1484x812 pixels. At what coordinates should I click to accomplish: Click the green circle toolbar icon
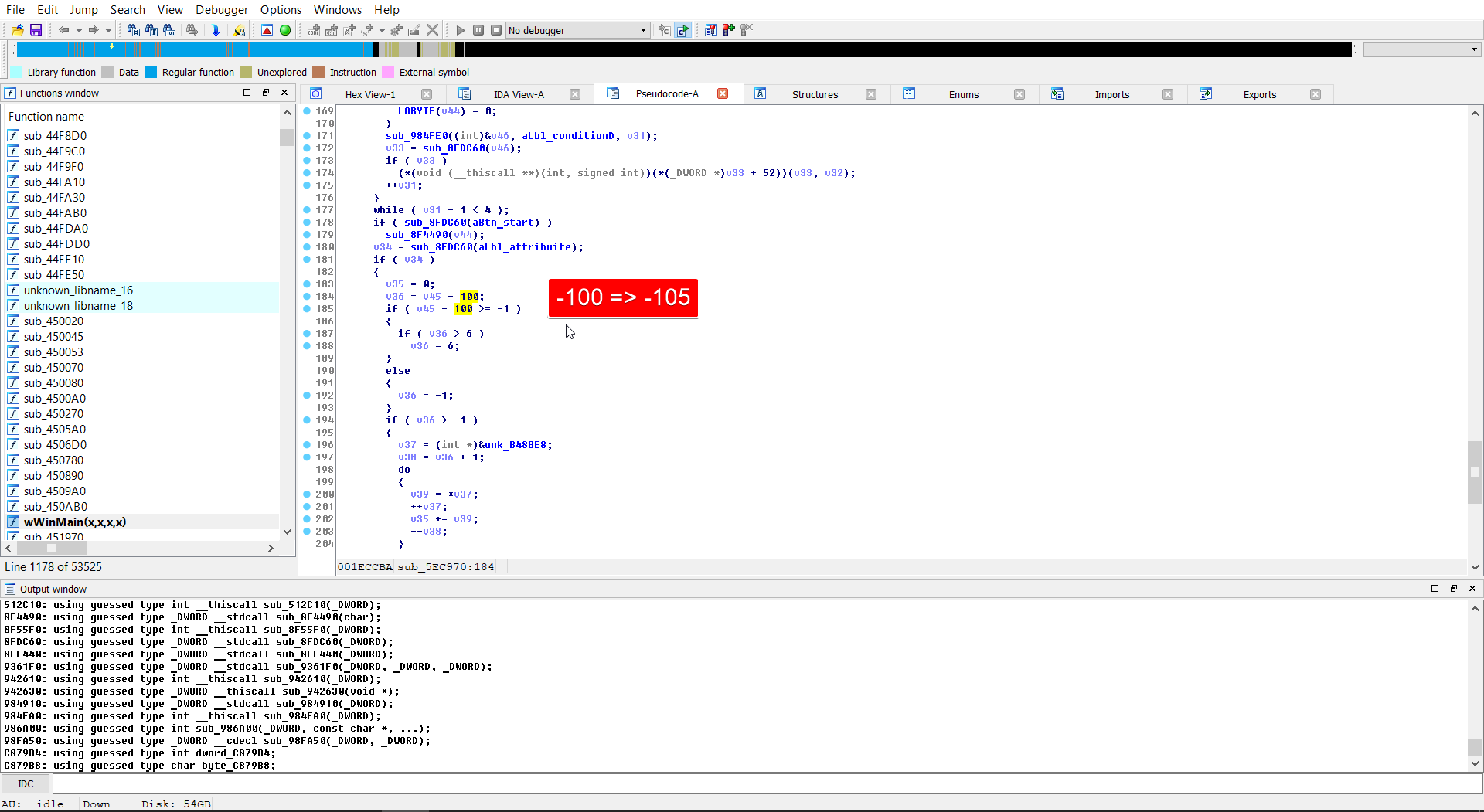[285, 30]
